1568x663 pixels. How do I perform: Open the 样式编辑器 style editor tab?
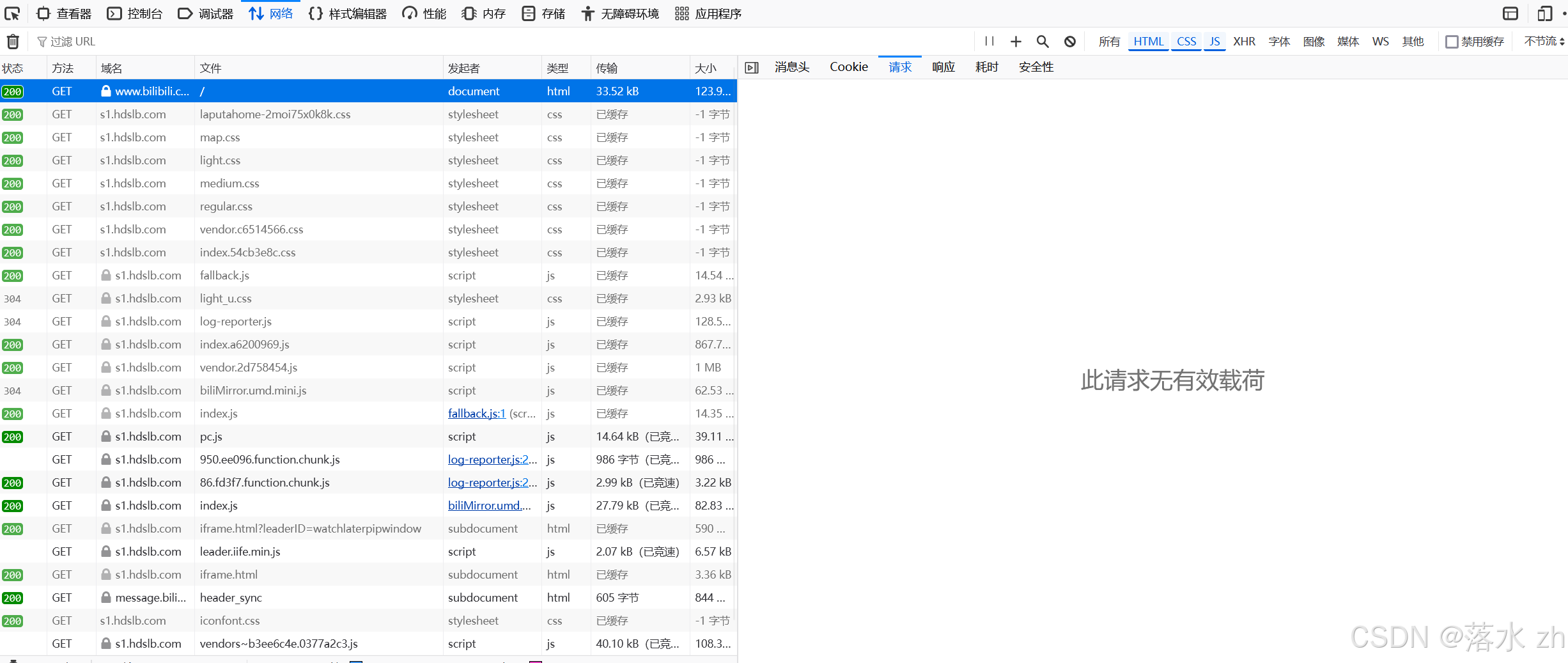pyautogui.click(x=347, y=13)
